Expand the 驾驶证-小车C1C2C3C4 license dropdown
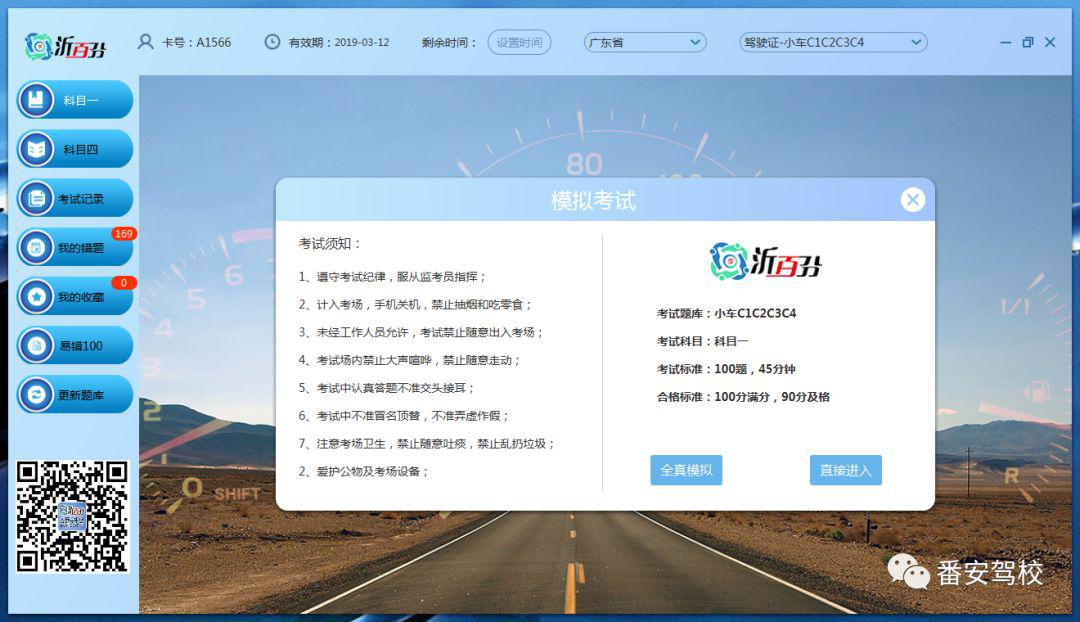This screenshot has height=622, width=1080. (832, 42)
